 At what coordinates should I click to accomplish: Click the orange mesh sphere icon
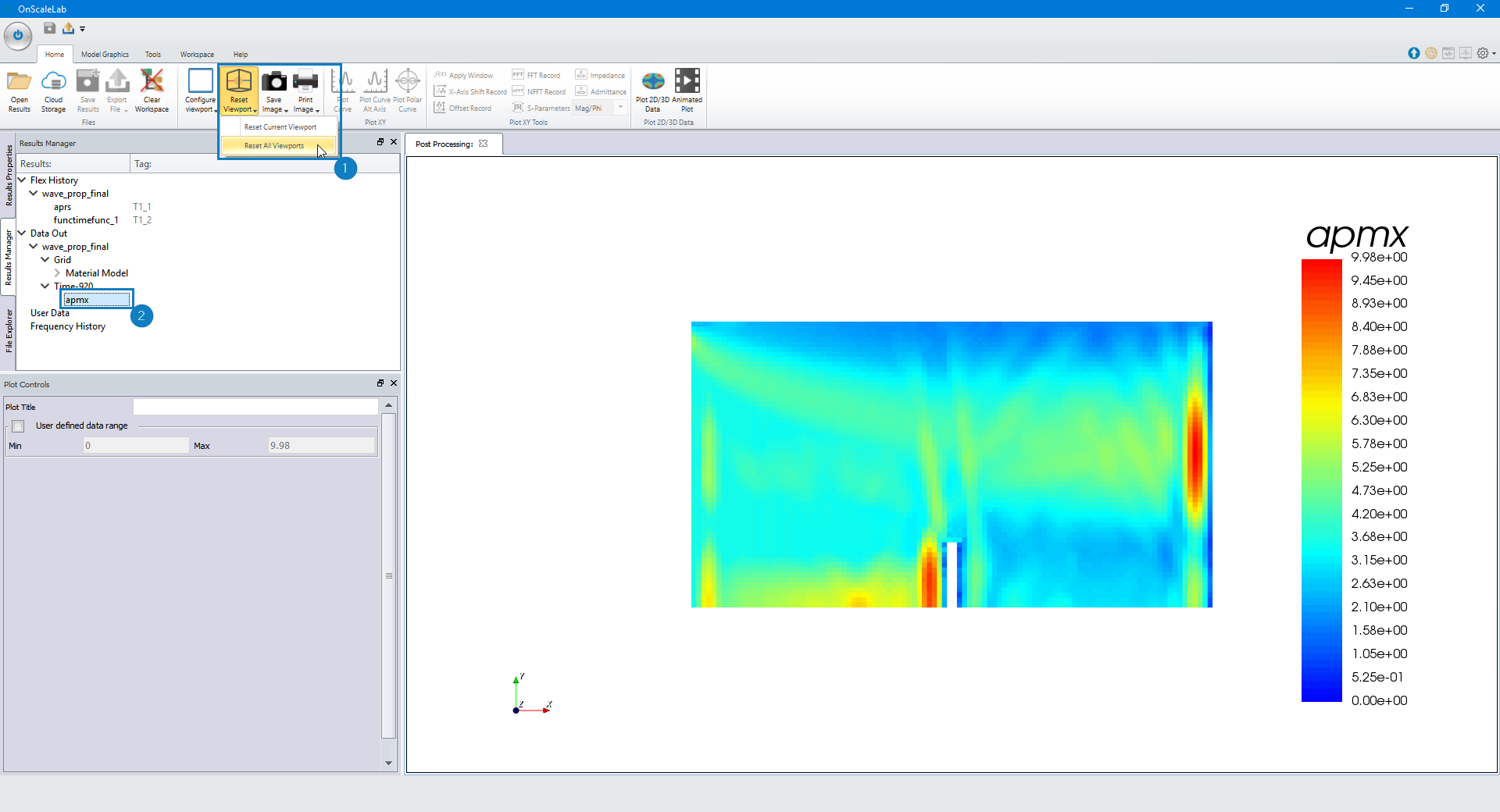[x=1430, y=53]
